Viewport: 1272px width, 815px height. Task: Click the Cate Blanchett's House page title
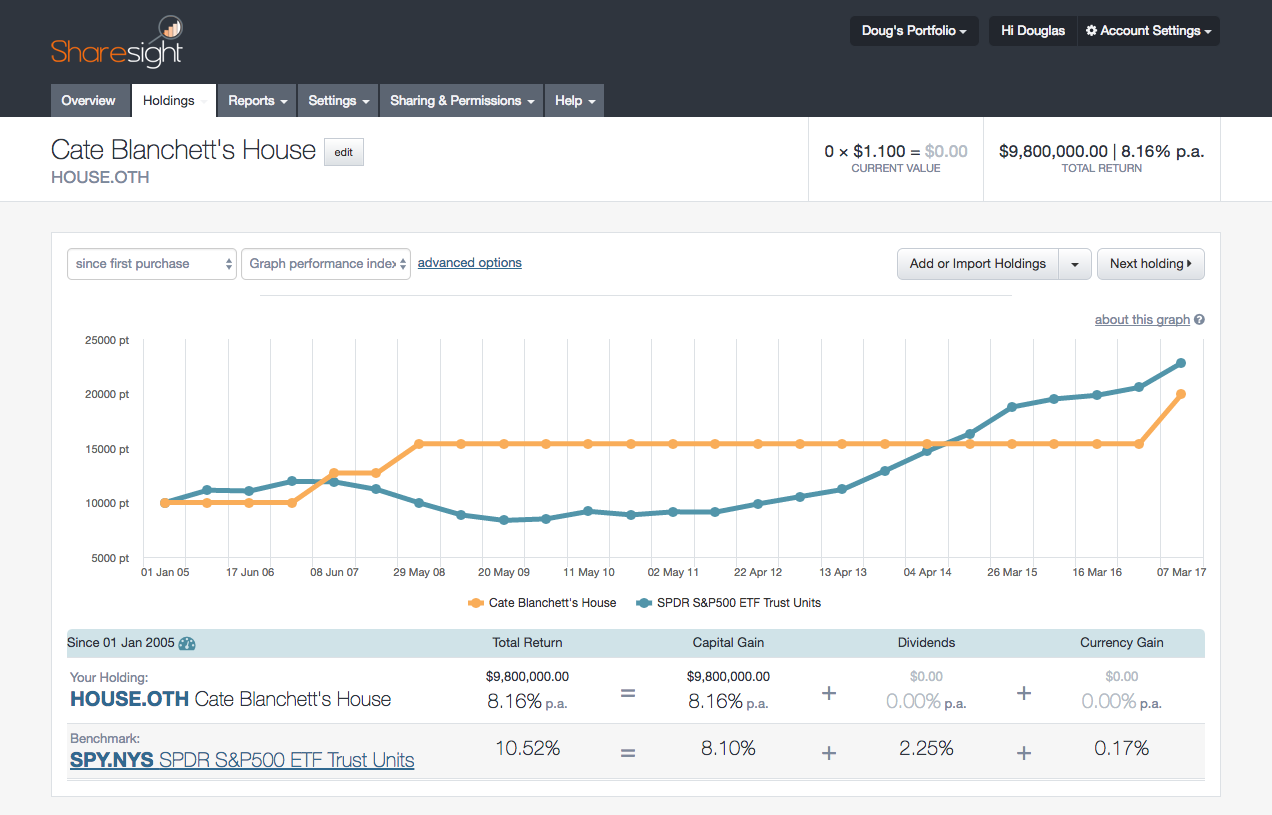click(x=183, y=150)
